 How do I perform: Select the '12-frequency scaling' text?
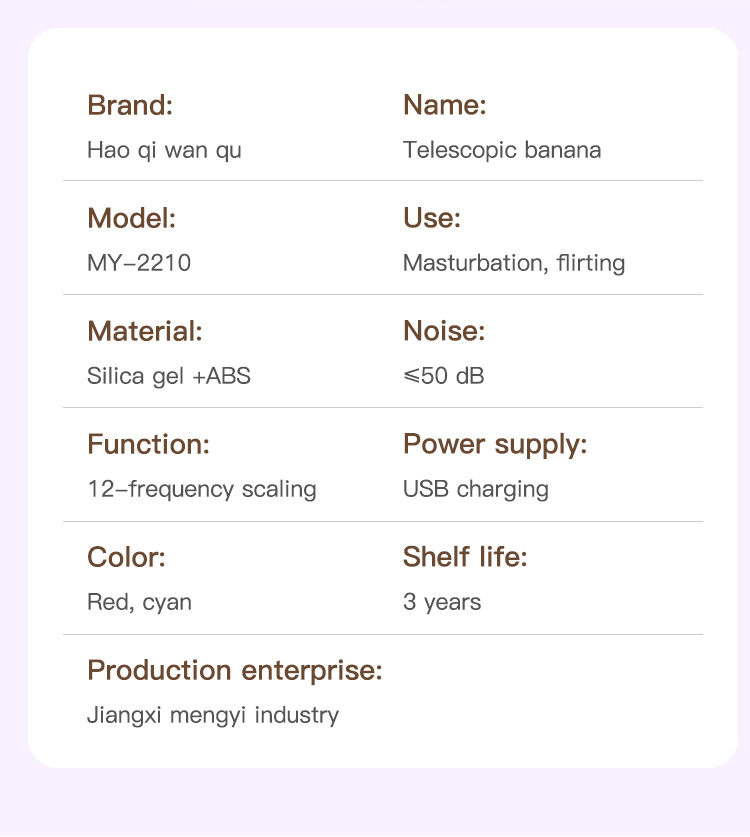point(202,490)
